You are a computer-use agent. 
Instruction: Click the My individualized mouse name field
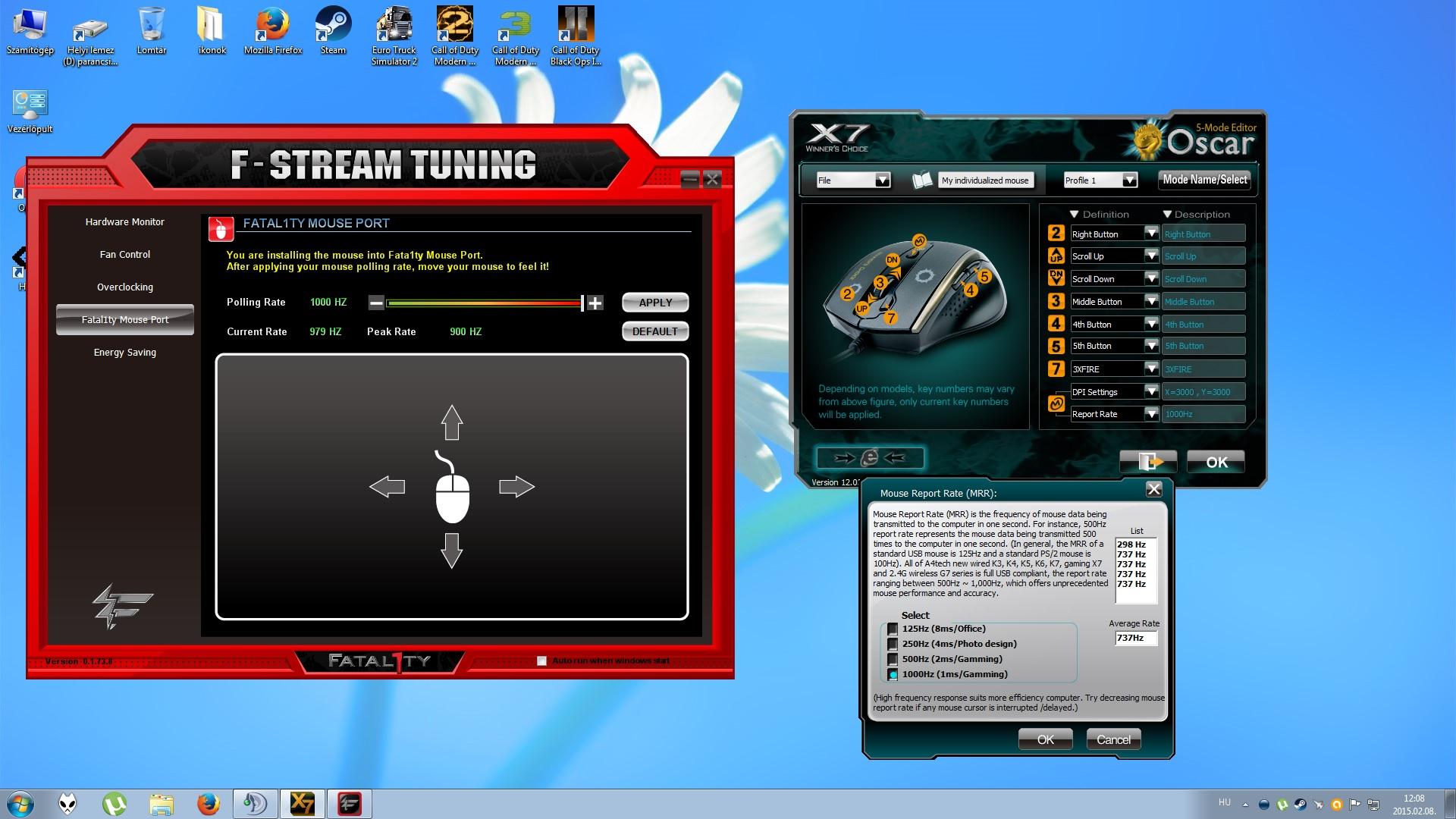click(985, 180)
